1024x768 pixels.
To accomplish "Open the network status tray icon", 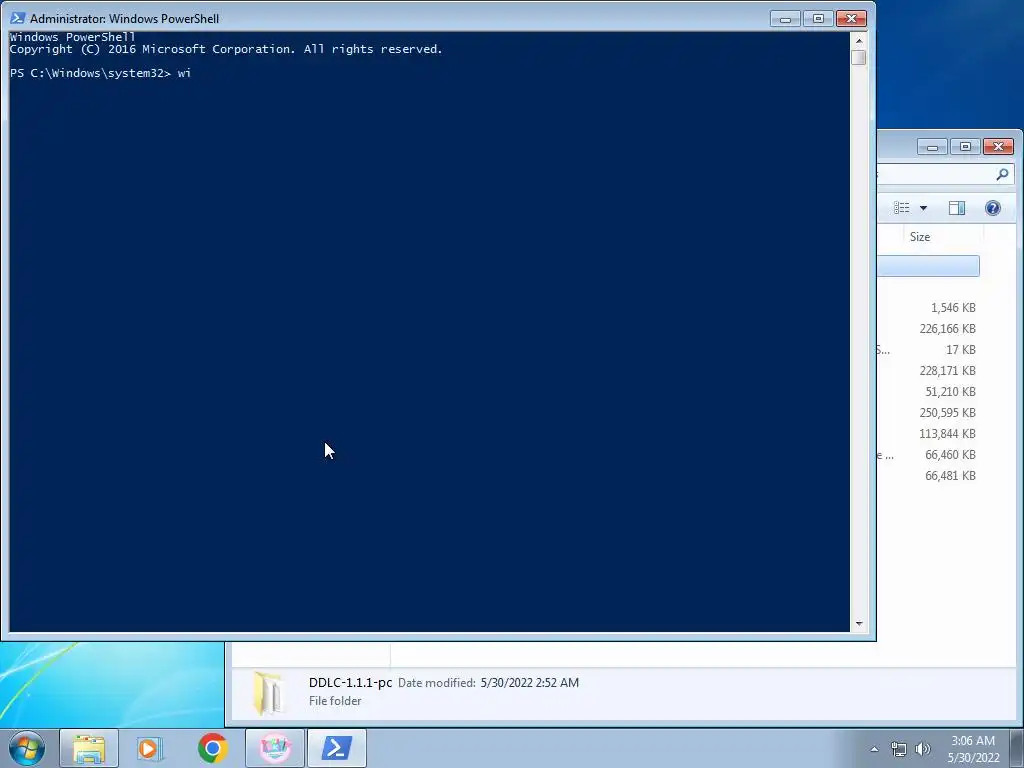I will (x=899, y=749).
